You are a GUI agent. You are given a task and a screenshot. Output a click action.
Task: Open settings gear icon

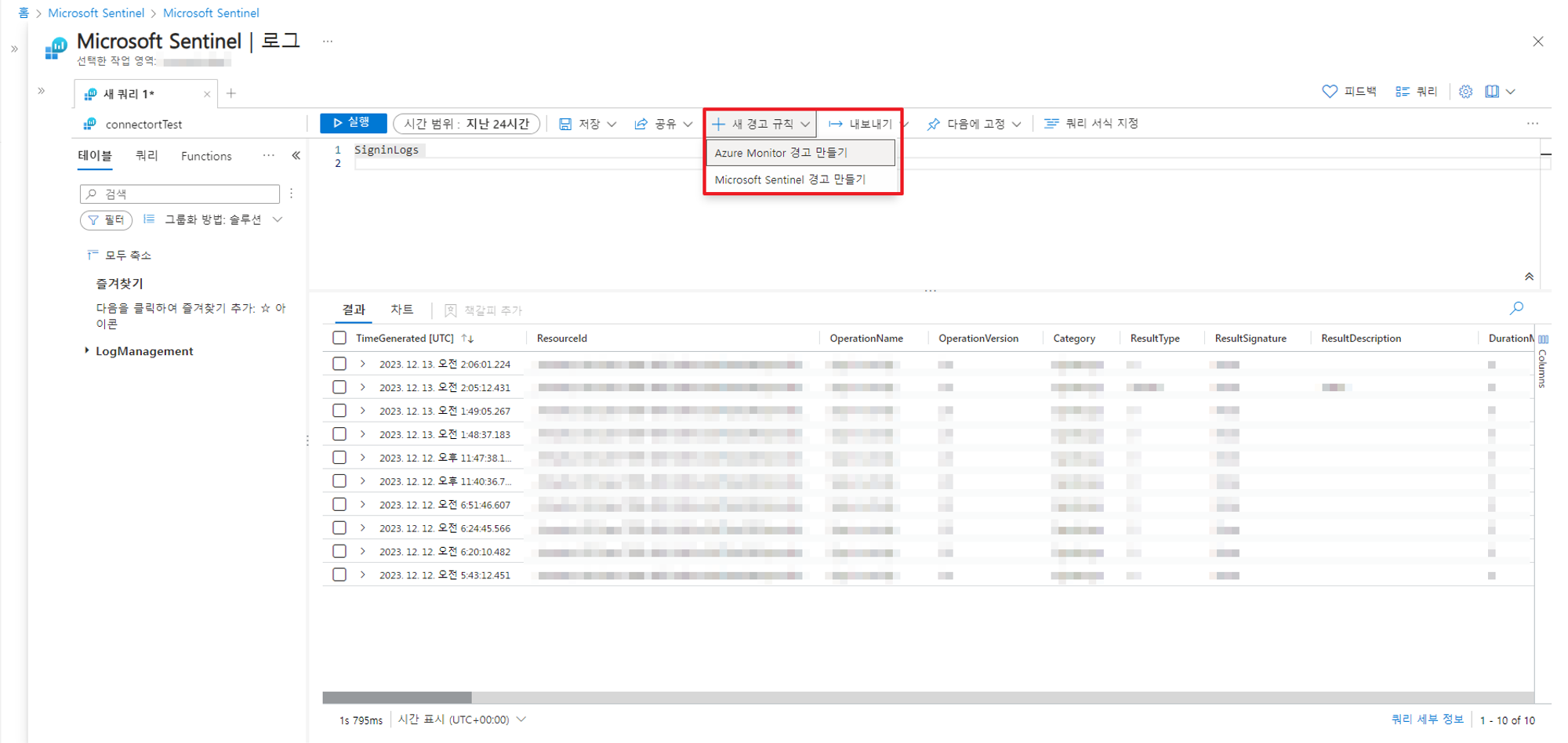1466,92
